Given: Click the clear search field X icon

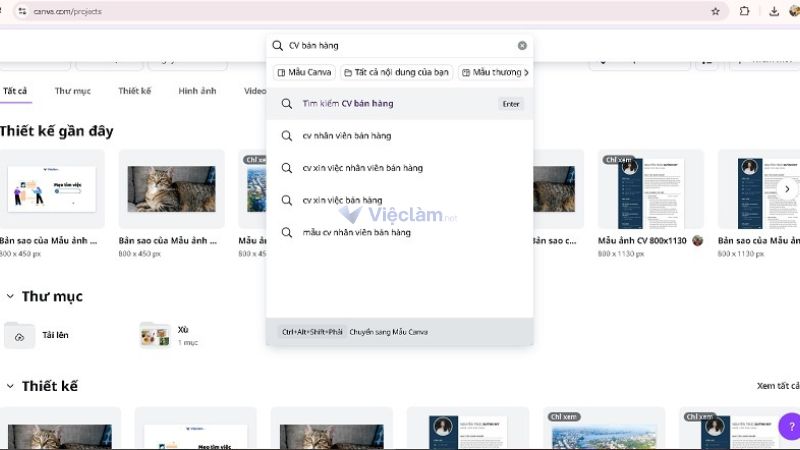Looking at the screenshot, I should tap(522, 45).
